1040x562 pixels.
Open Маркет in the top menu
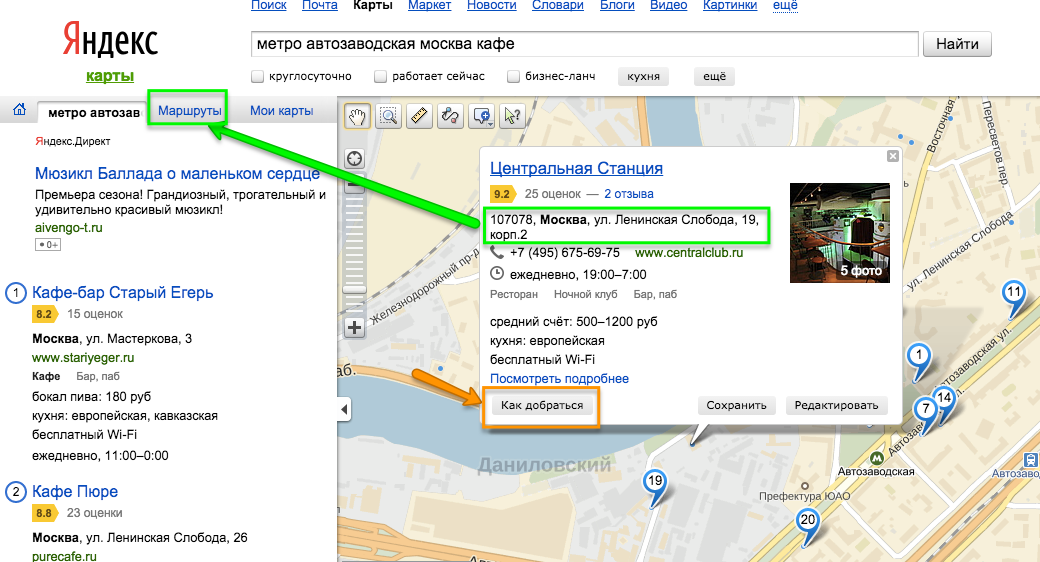coord(429,5)
